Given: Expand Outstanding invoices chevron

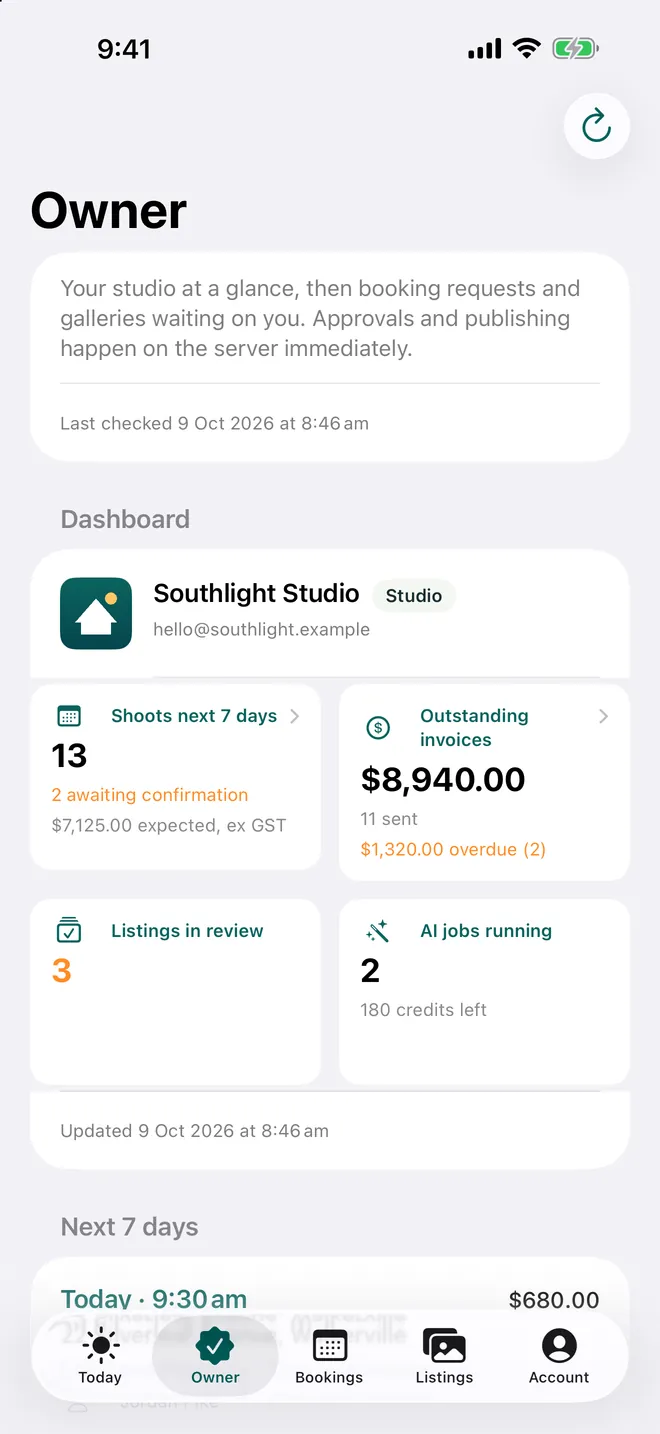Looking at the screenshot, I should [603, 716].
